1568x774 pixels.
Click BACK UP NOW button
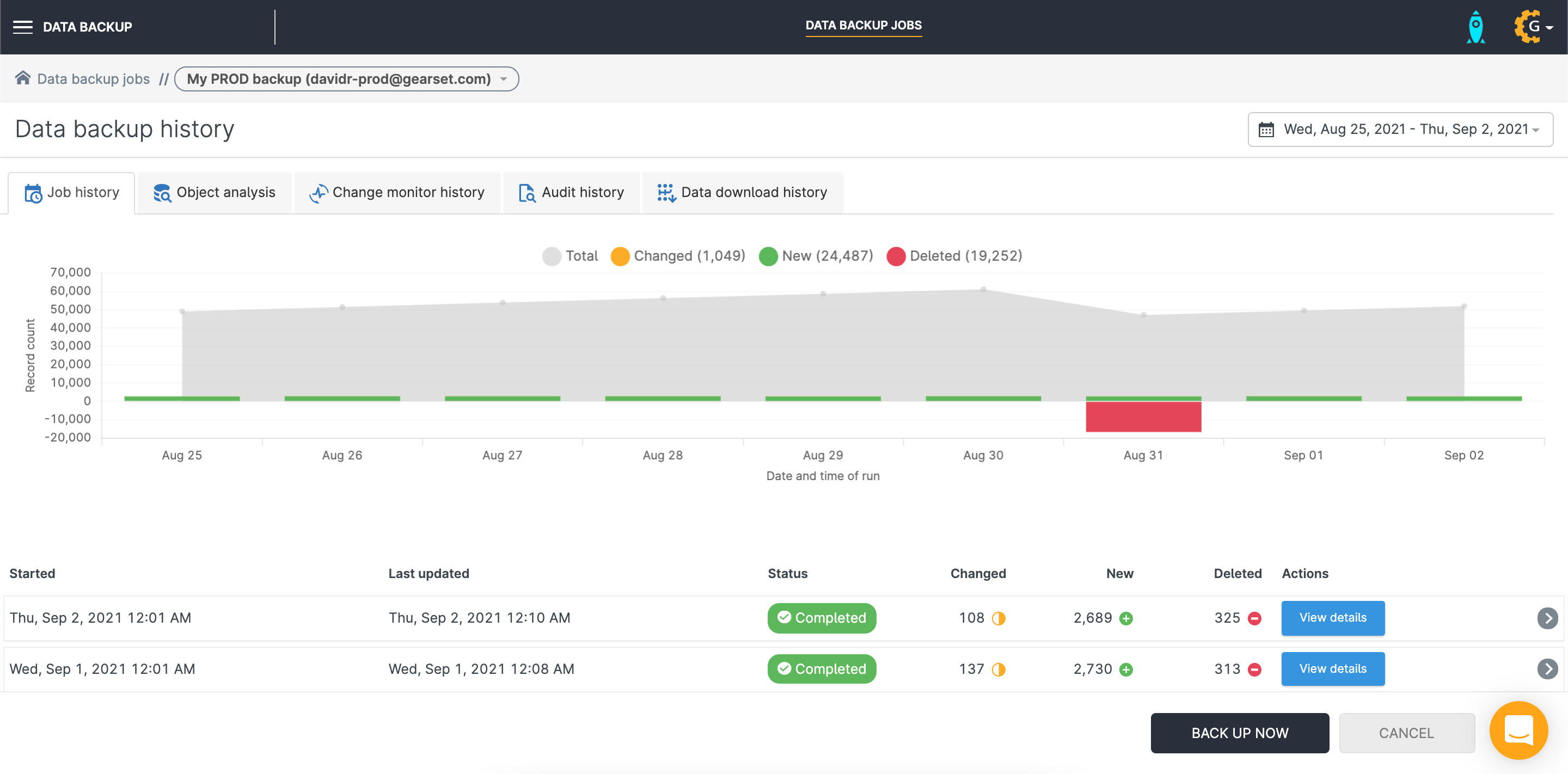1239,733
